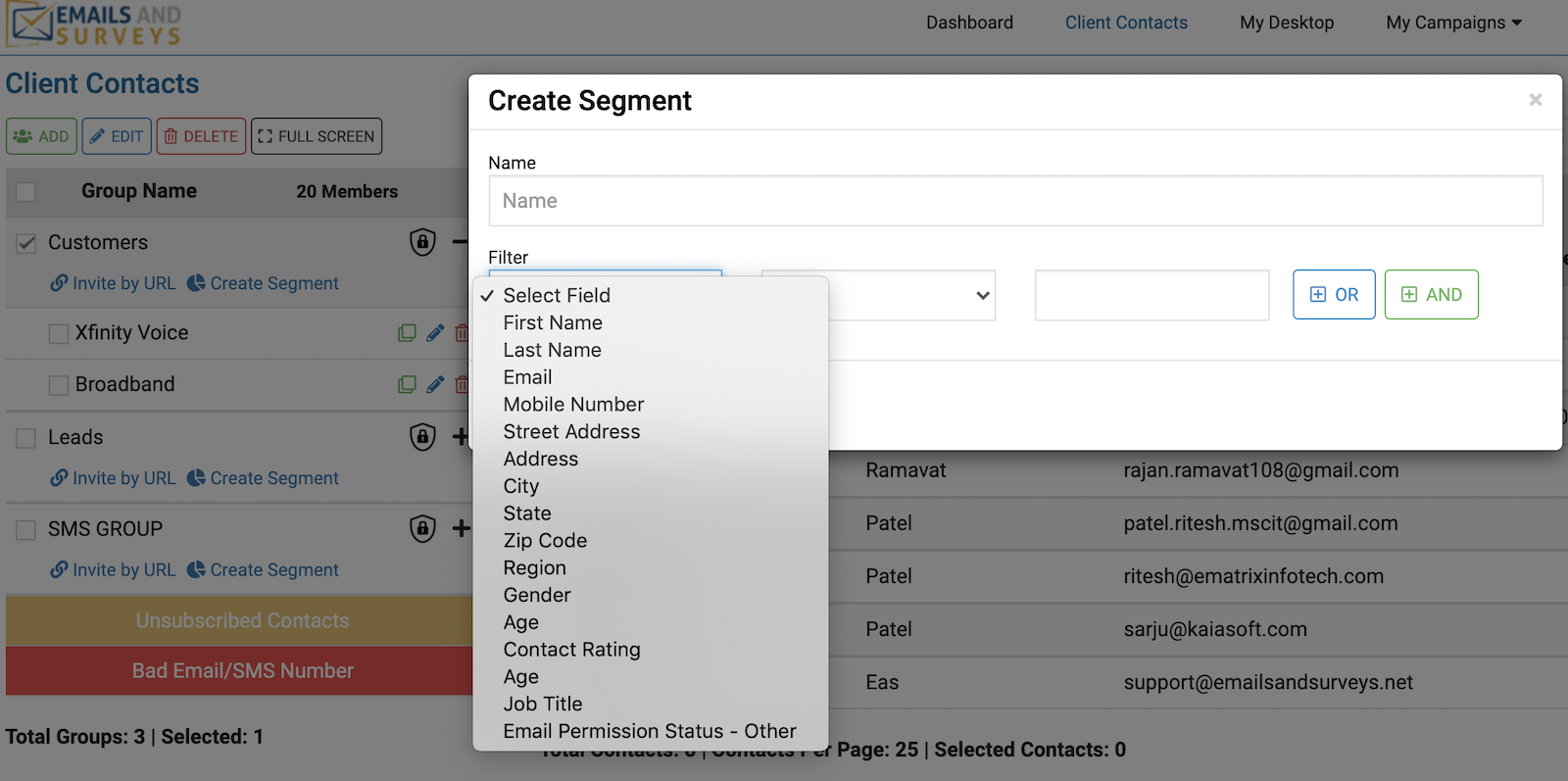Expand the SMS GROUP with plus icon

pos(461,529)
